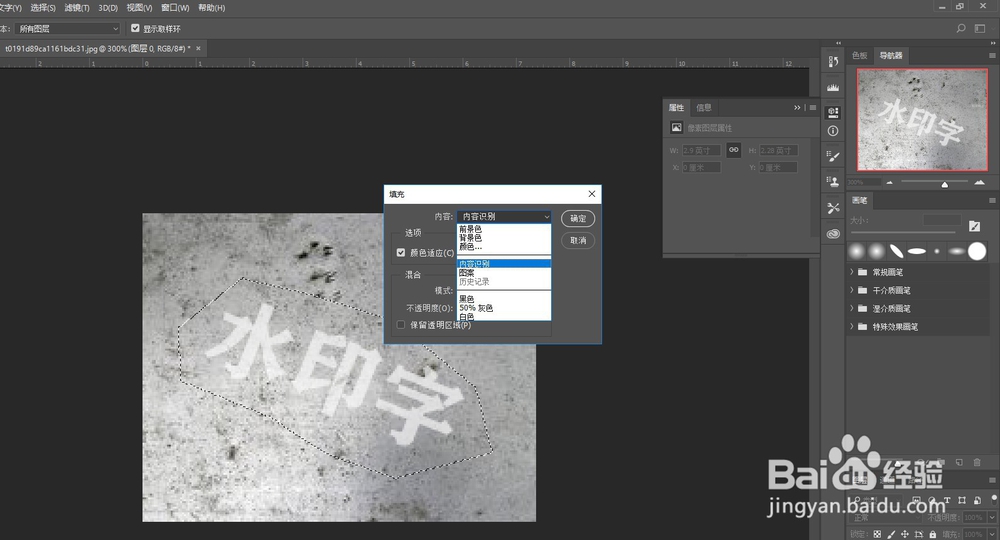
Task: Choose Foreground Color from the list
Action: 504,229
